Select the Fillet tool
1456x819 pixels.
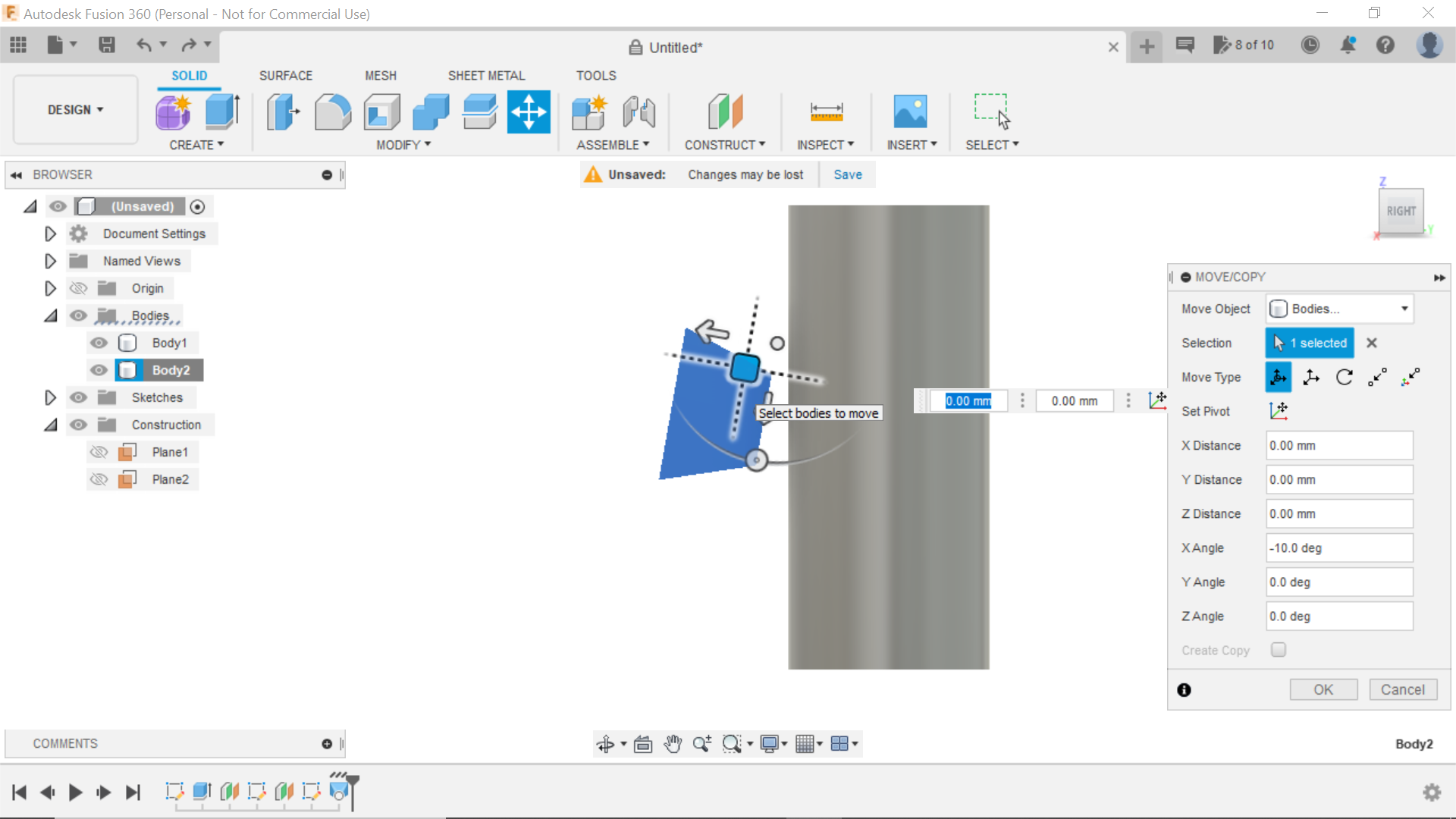(332, 111)
